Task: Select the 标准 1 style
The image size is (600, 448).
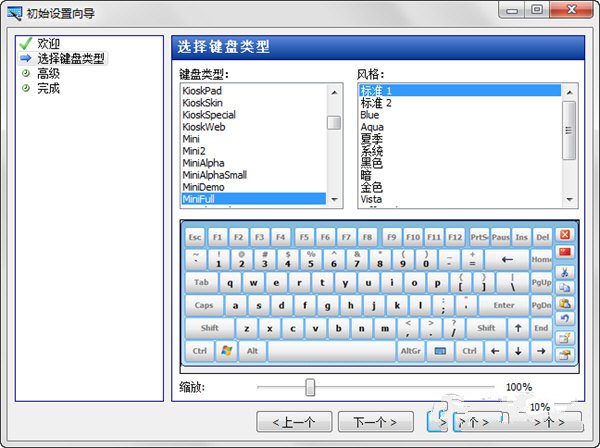Action: tap(460, 91)
